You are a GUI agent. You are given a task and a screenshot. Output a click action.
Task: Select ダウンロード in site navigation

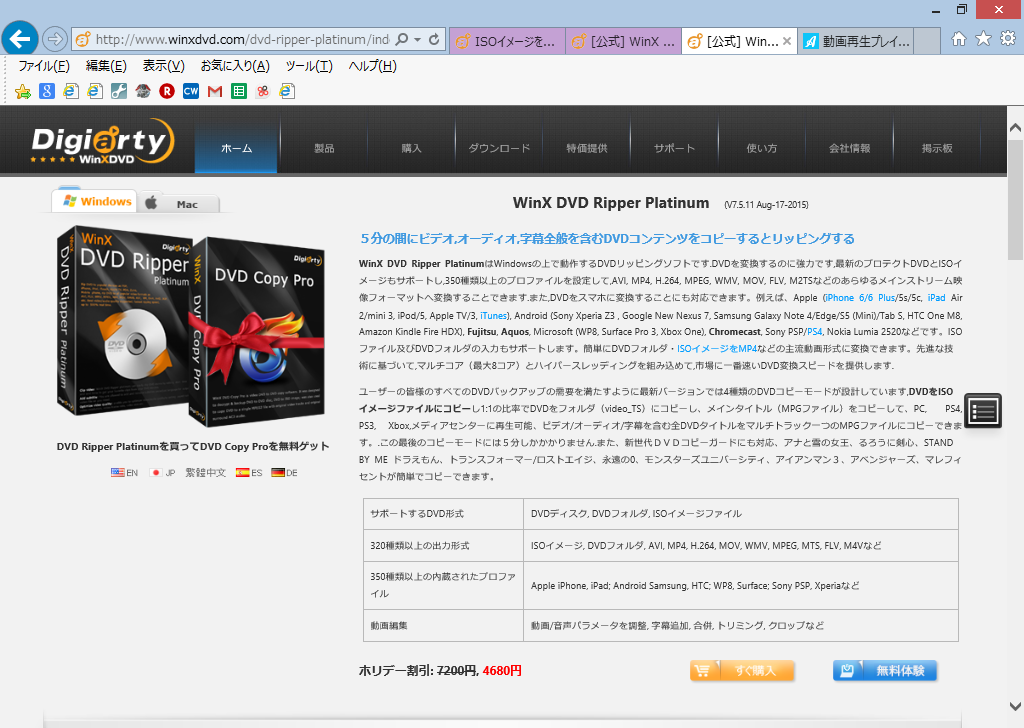coord(499,148)
